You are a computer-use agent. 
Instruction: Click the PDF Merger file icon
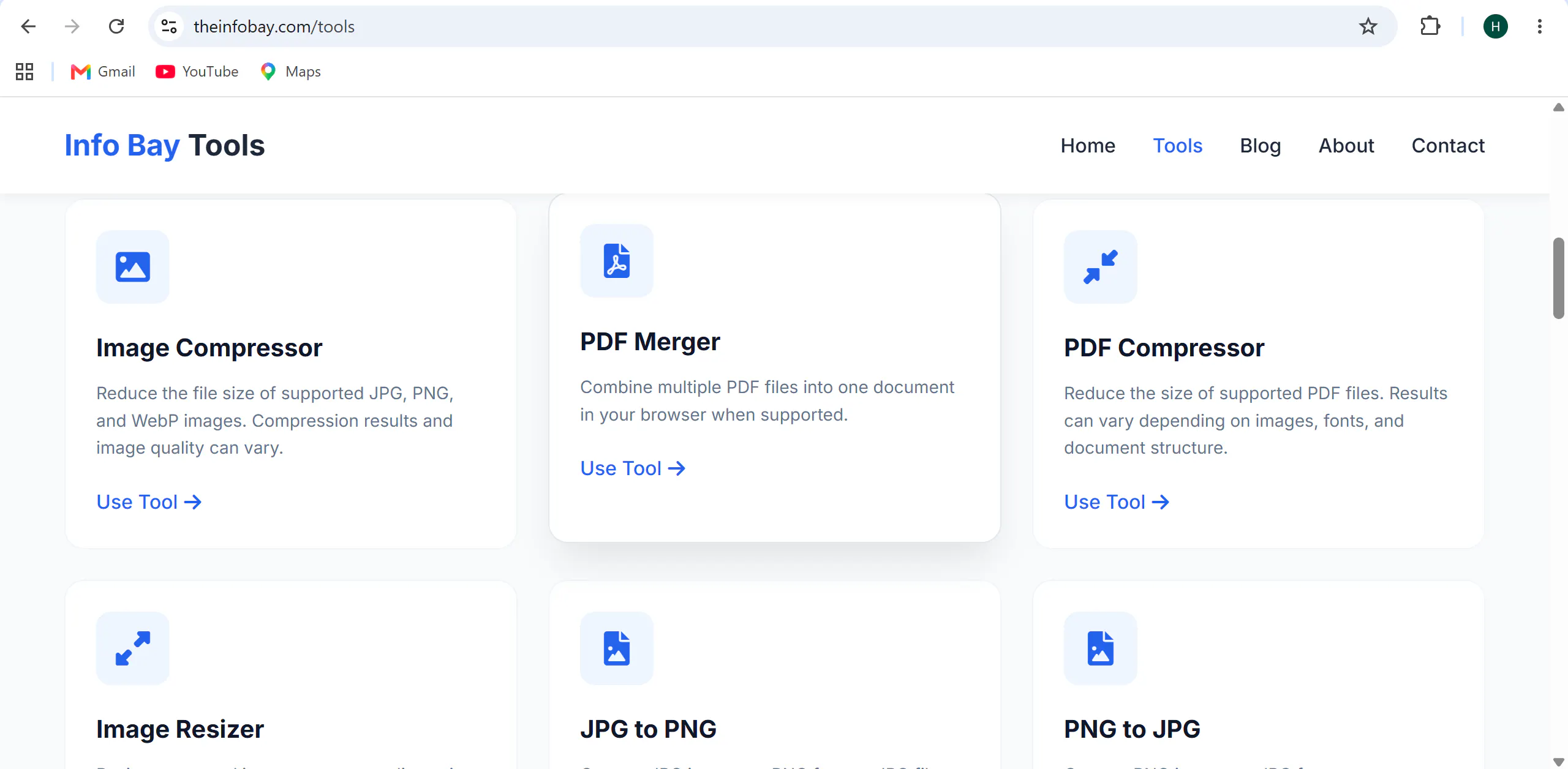617,261
